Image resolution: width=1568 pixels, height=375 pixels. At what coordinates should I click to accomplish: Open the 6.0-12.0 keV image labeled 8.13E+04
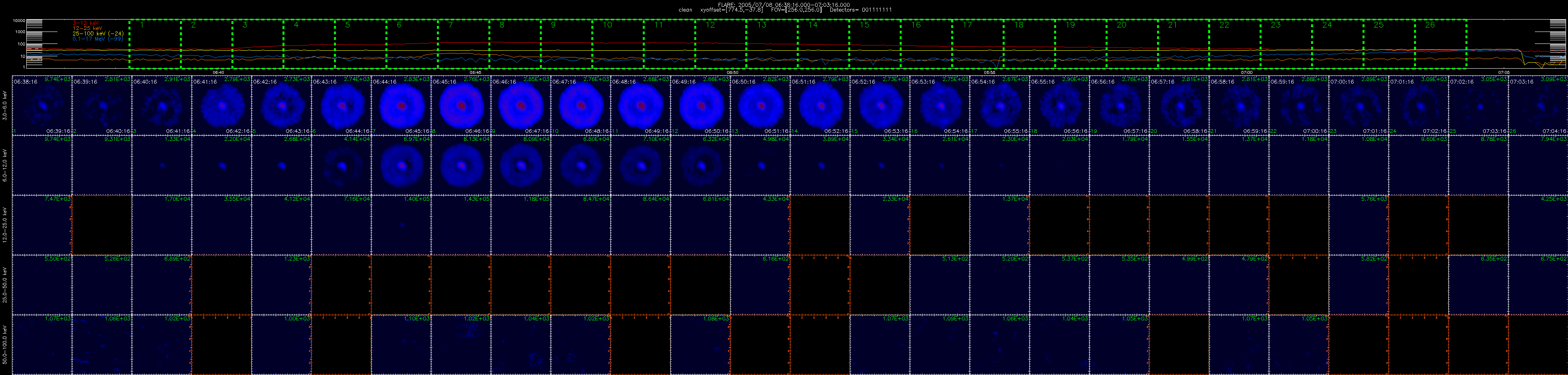pyautogui.click(x=461, y=165)
